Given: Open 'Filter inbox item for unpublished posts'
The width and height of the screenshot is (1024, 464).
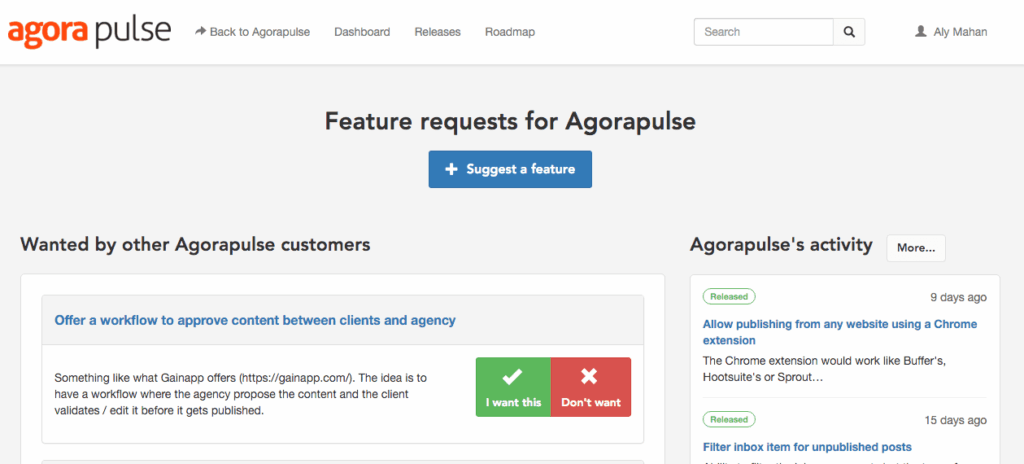Looking at the screenshot, I should (807, 447).
